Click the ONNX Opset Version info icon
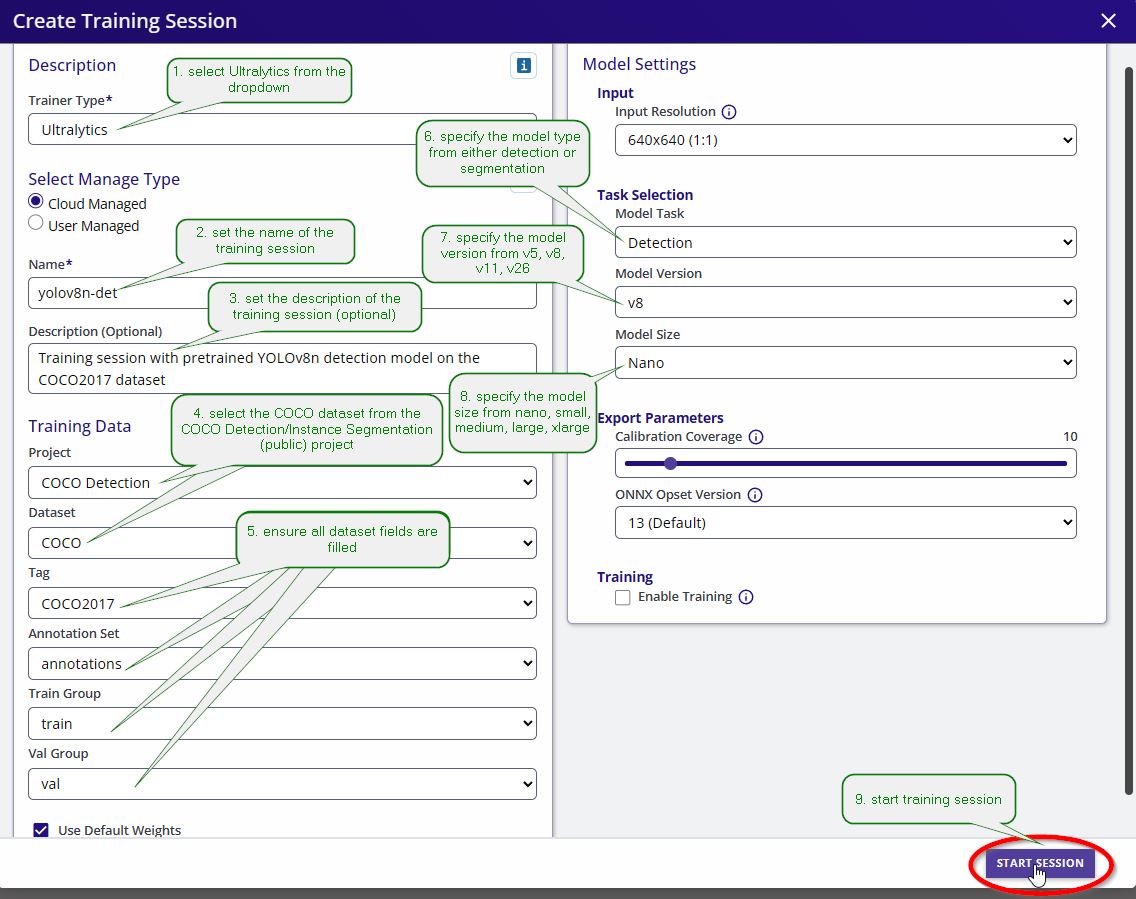This screenshot has height=899, width=1136. tap(754, 496)
